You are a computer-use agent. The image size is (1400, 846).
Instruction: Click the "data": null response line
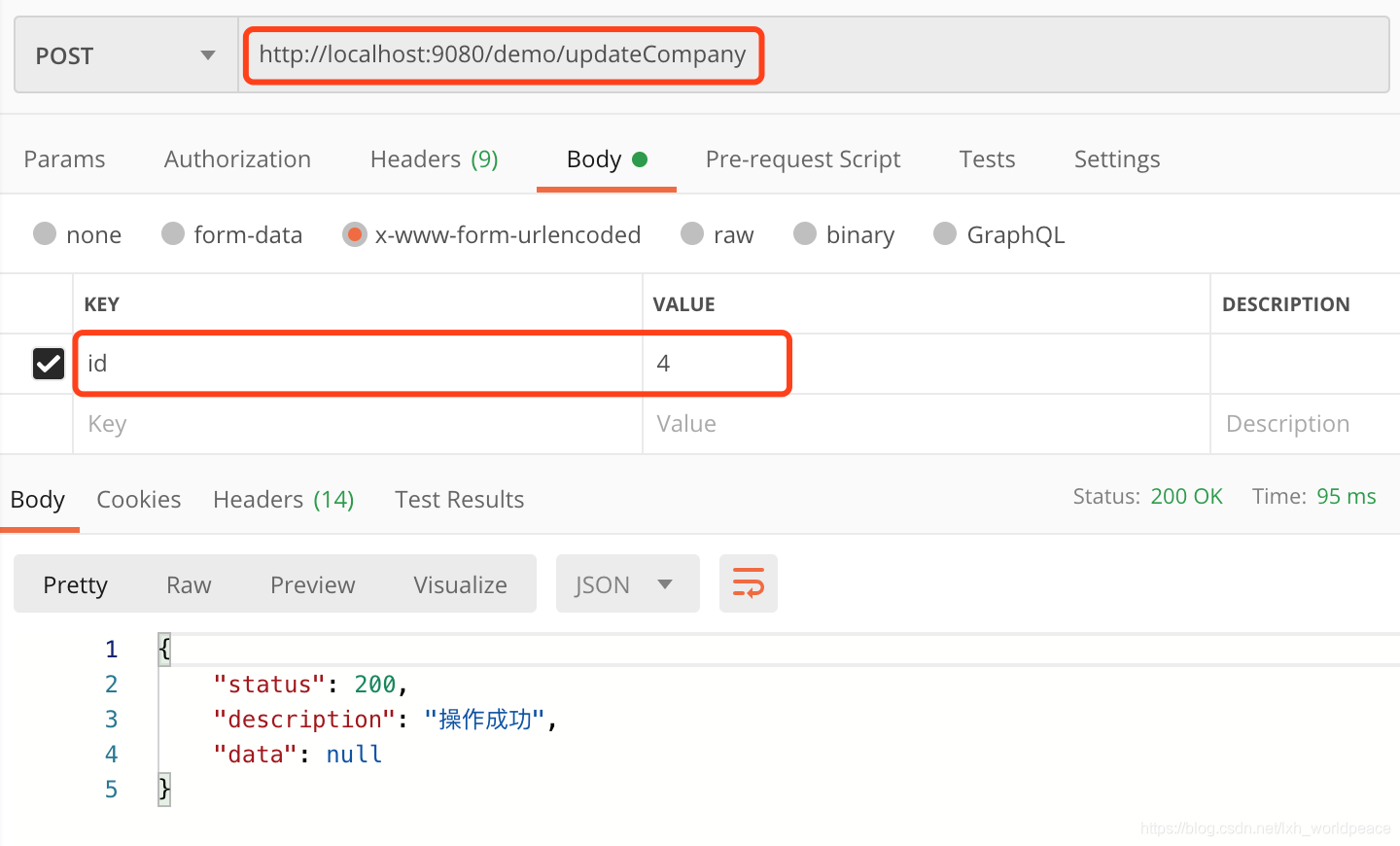pyautogui.click(x=297, y=755)
